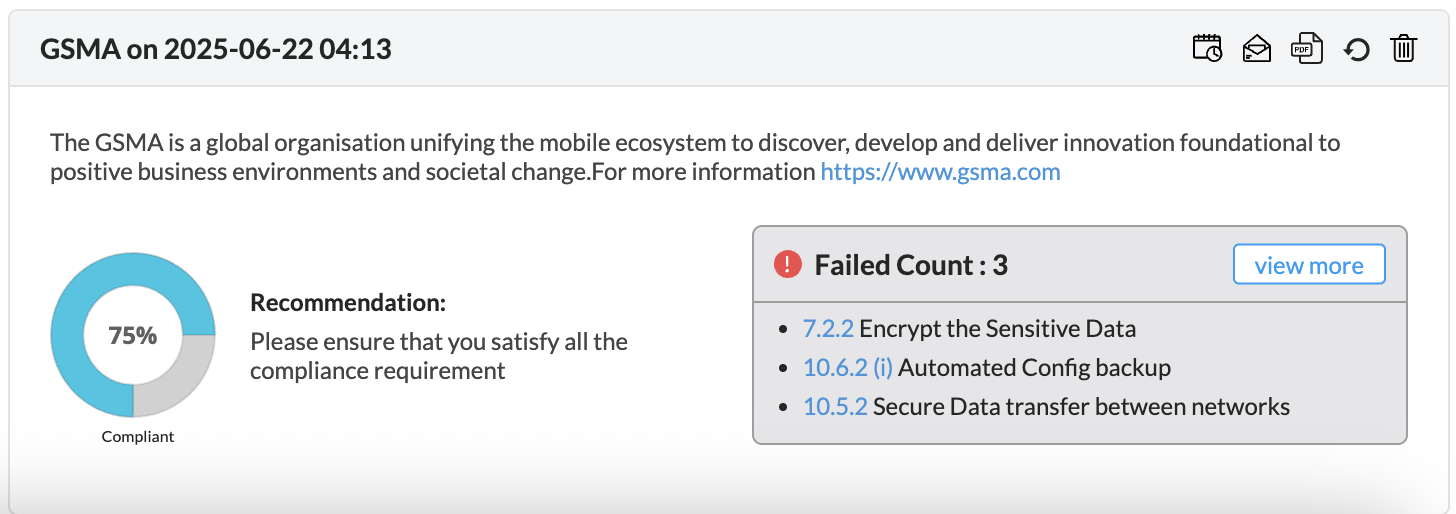
Task: Export the report as PDF
Action: [1306, 48]
